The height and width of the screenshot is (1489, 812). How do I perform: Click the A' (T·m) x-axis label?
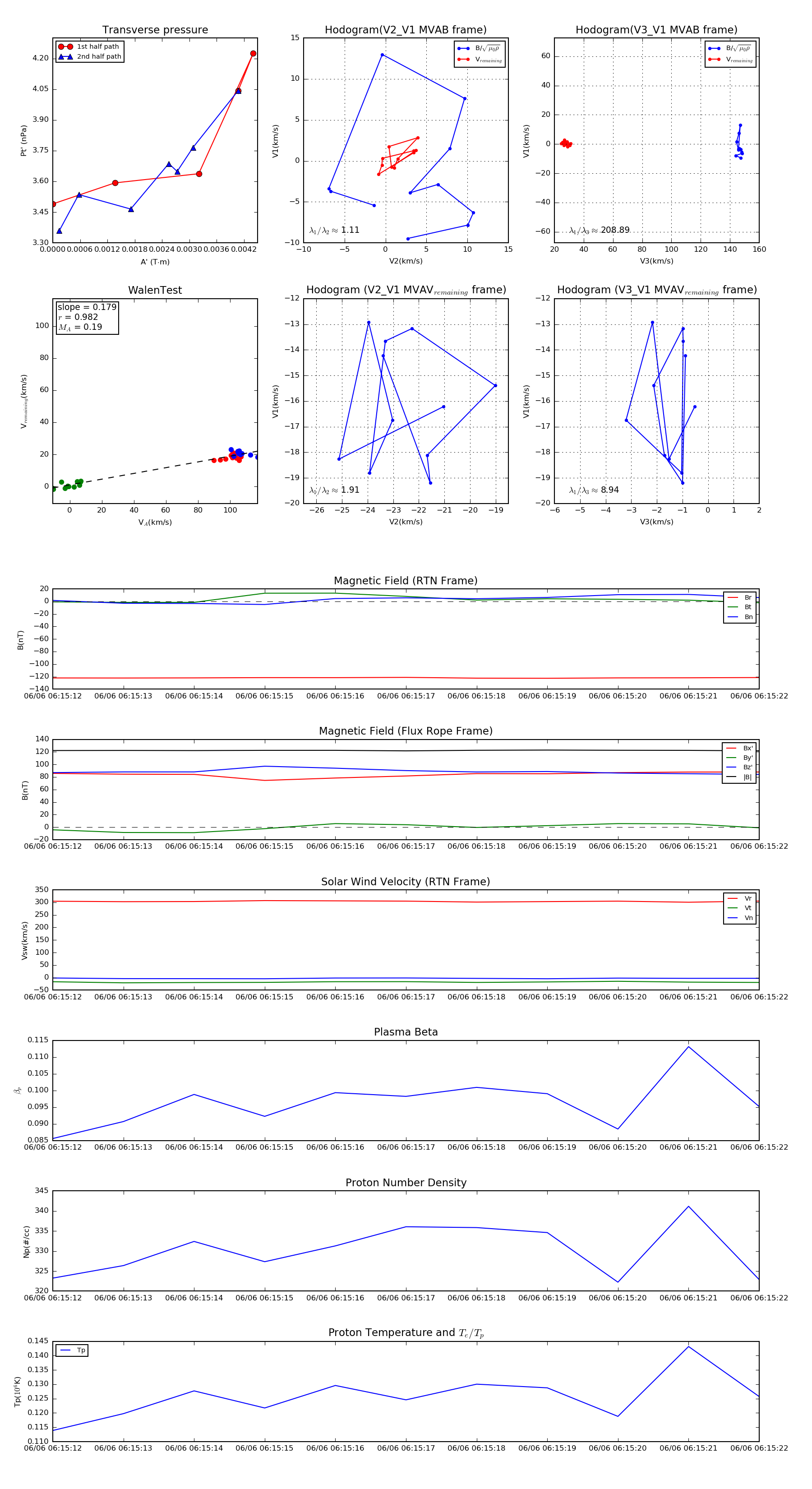155,262
